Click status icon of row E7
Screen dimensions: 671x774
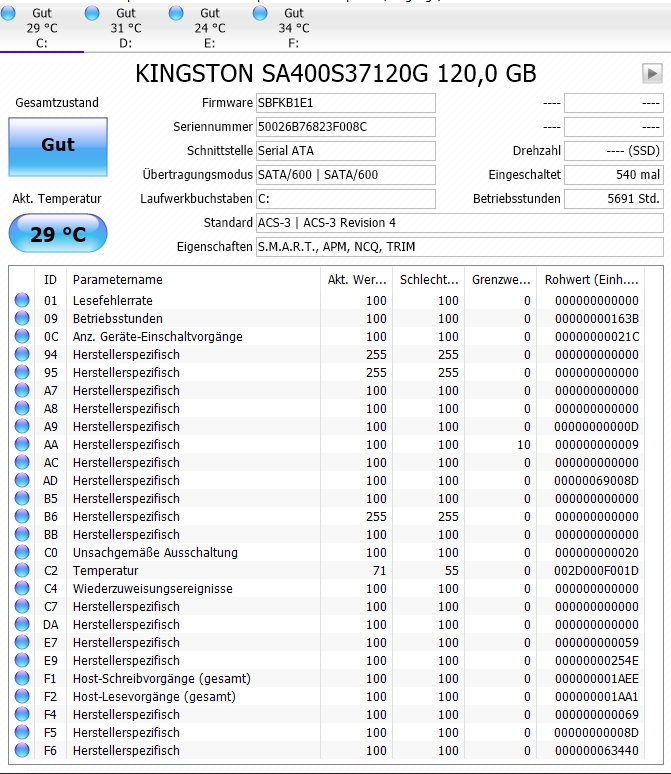click(x=22, y=643)
